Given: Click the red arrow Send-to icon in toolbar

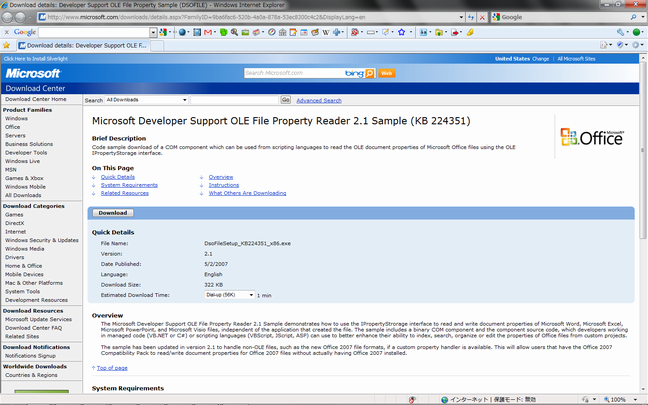Looking at the screenshot, I should (x=455, y=32).
